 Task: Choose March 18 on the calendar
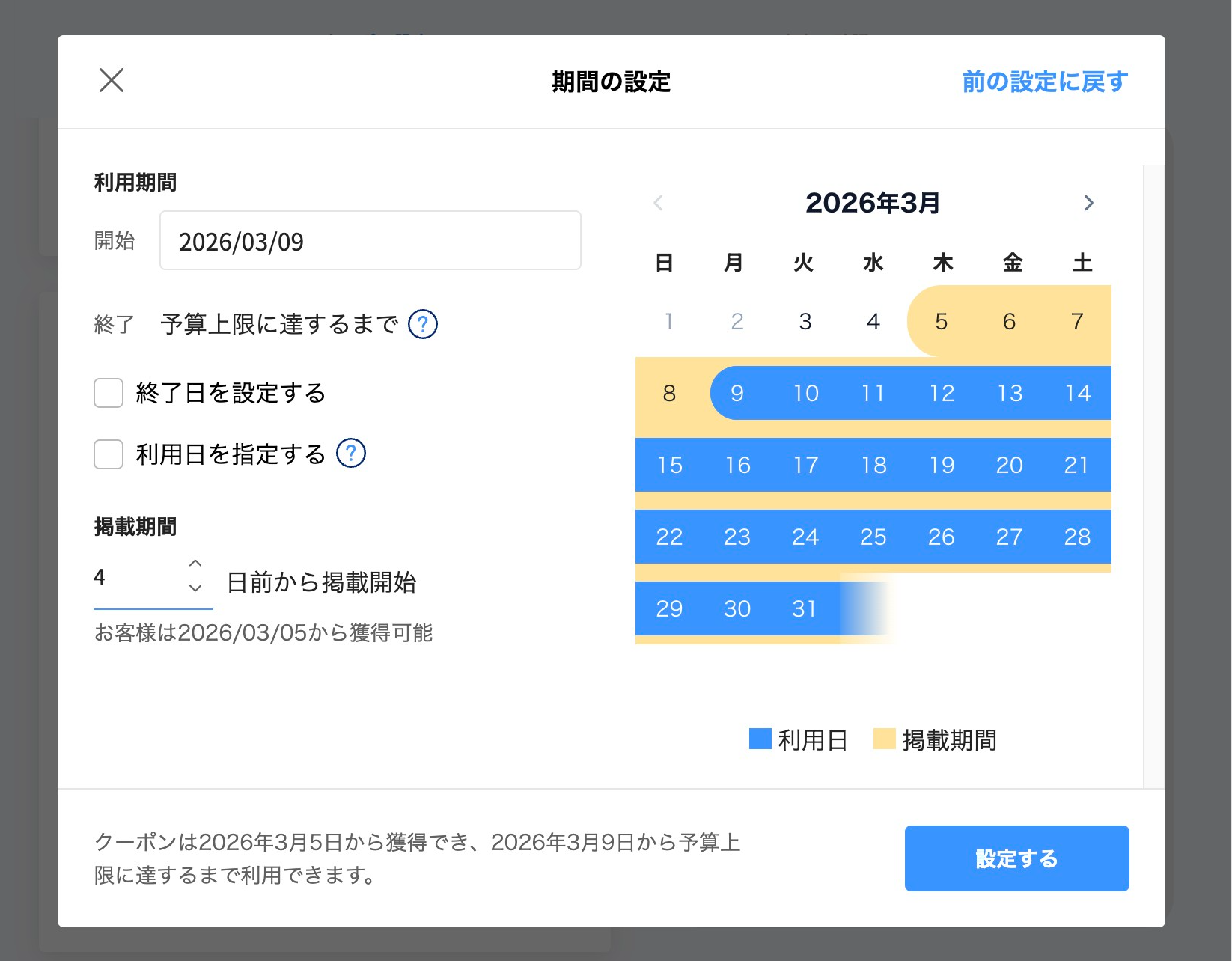coord(873,465)
